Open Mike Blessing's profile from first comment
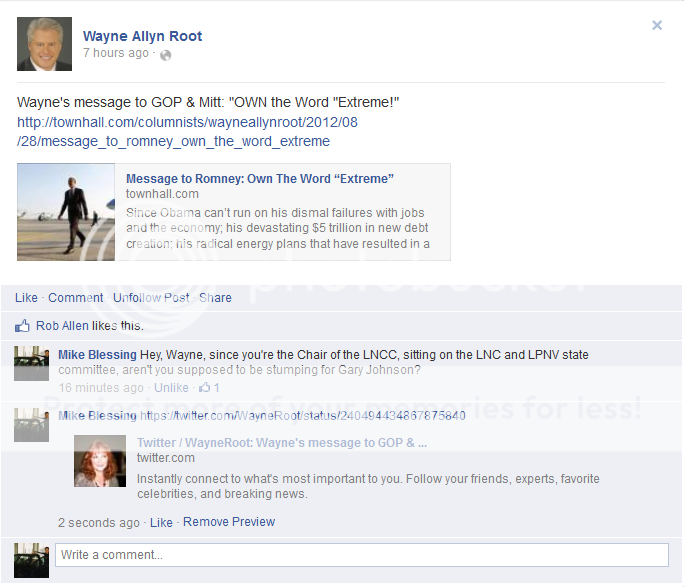684x587 pixels. pyautogui.click(x=97, y=355)
